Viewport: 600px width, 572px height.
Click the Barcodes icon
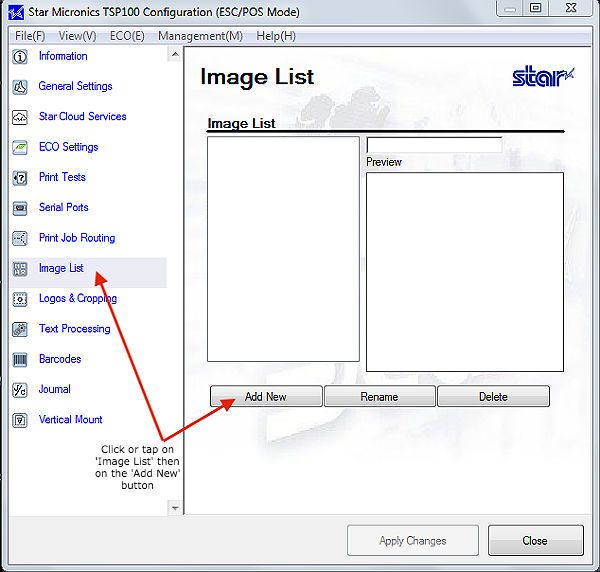pyautogui.click(x=20, y=360)
